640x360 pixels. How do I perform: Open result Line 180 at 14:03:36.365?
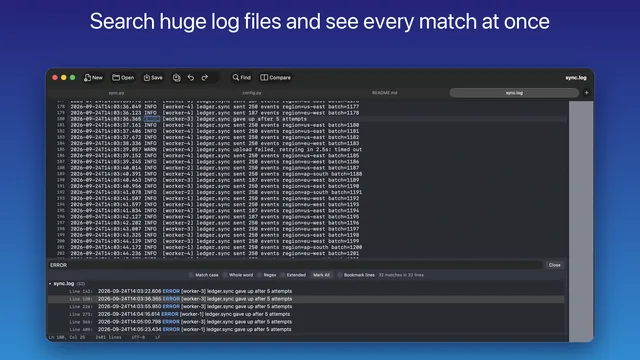[x=306, y=299]
